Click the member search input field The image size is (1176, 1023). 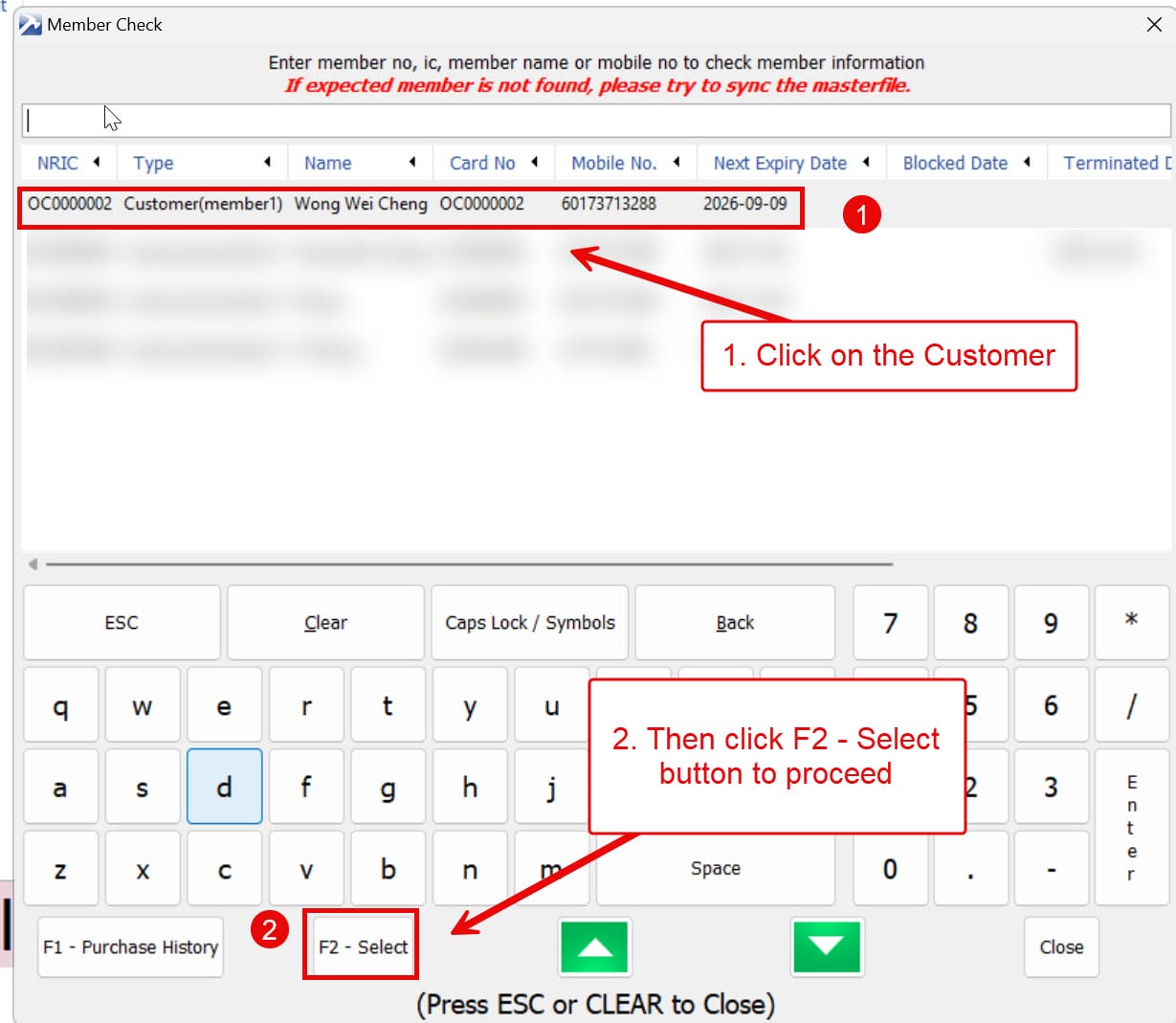point(595,121)
